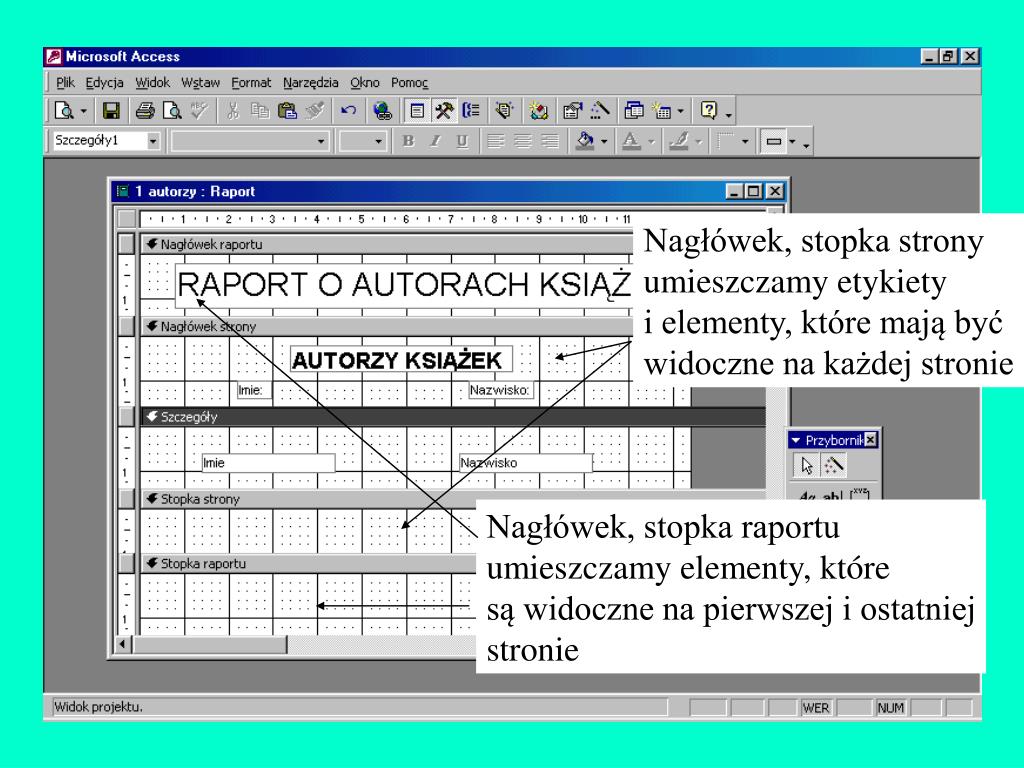Click the report horizontal scrollbar left arrow
1024x768 pixels.
tap(123, 645)
